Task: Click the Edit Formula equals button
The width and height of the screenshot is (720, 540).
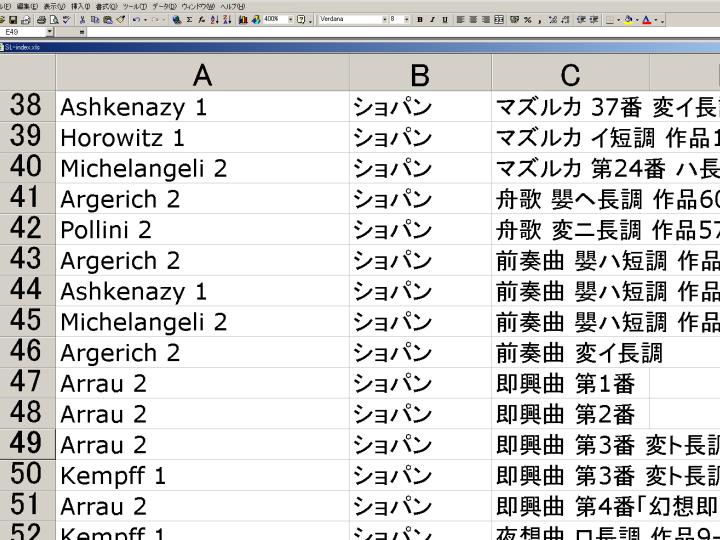Action: (x=82, y=32)
